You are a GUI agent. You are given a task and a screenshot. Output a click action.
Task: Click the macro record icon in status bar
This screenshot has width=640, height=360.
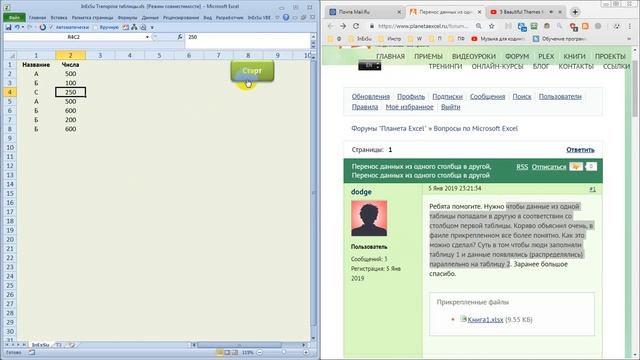31,352
